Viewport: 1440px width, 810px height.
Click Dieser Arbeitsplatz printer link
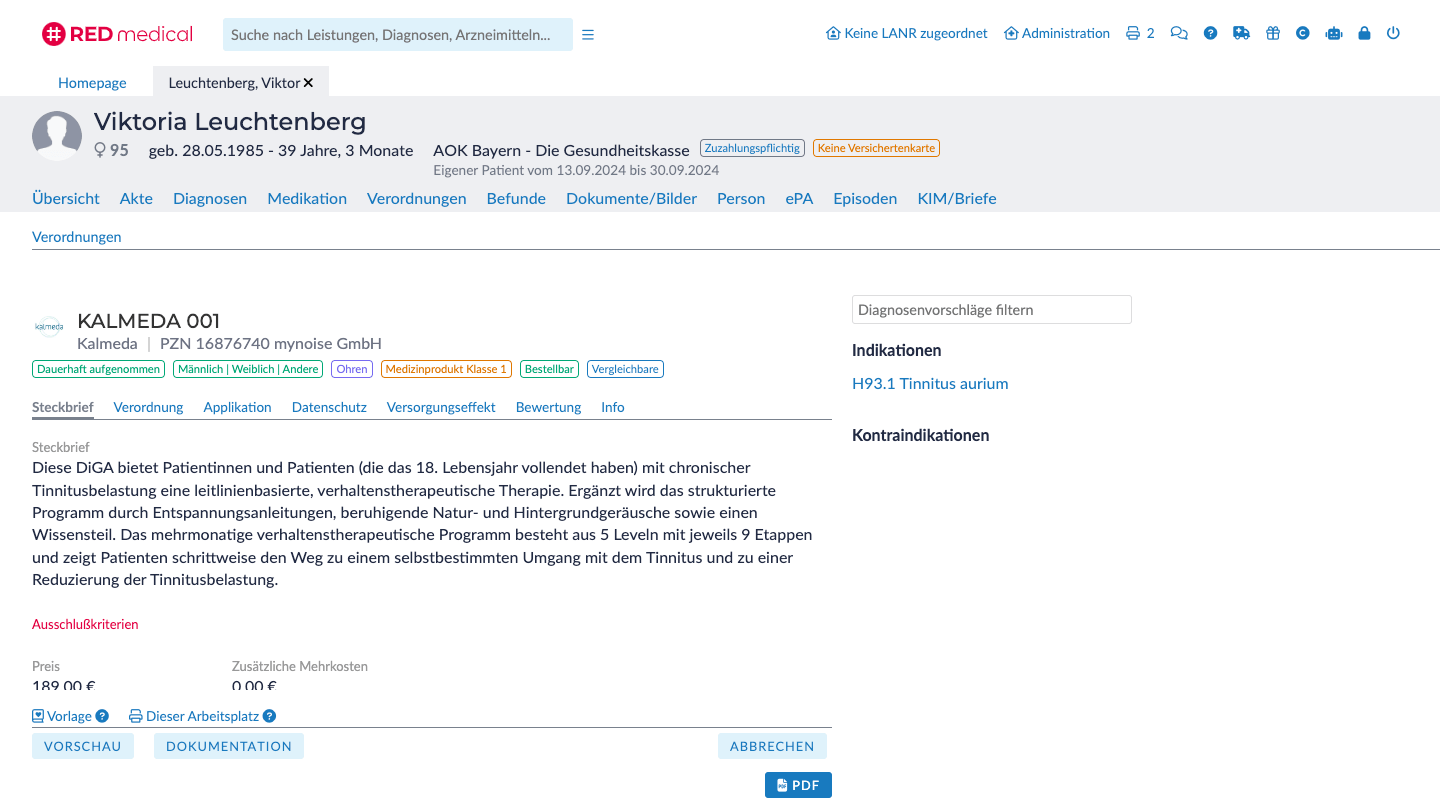point(194,716)
